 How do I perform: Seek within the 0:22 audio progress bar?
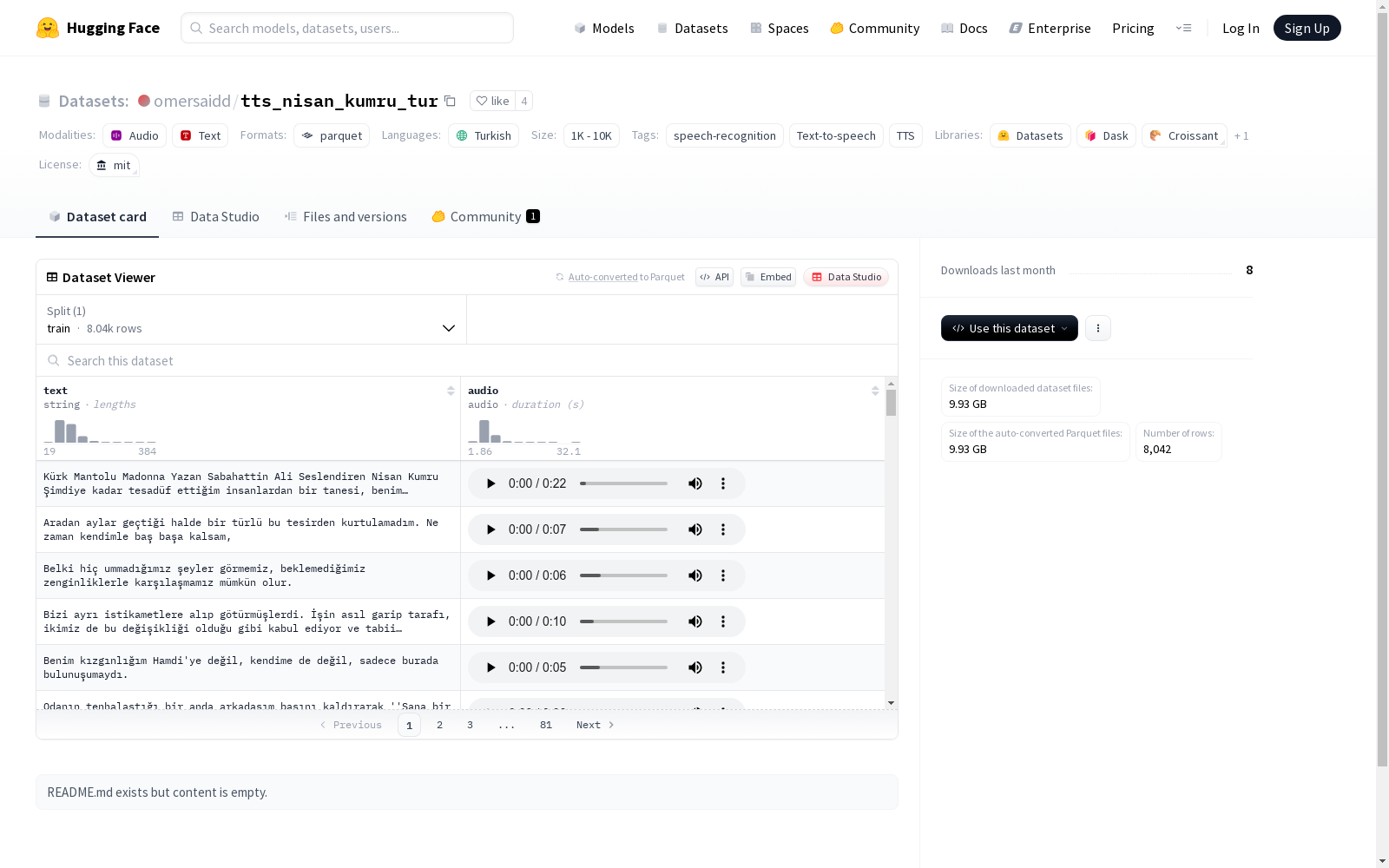click(624, 483)
